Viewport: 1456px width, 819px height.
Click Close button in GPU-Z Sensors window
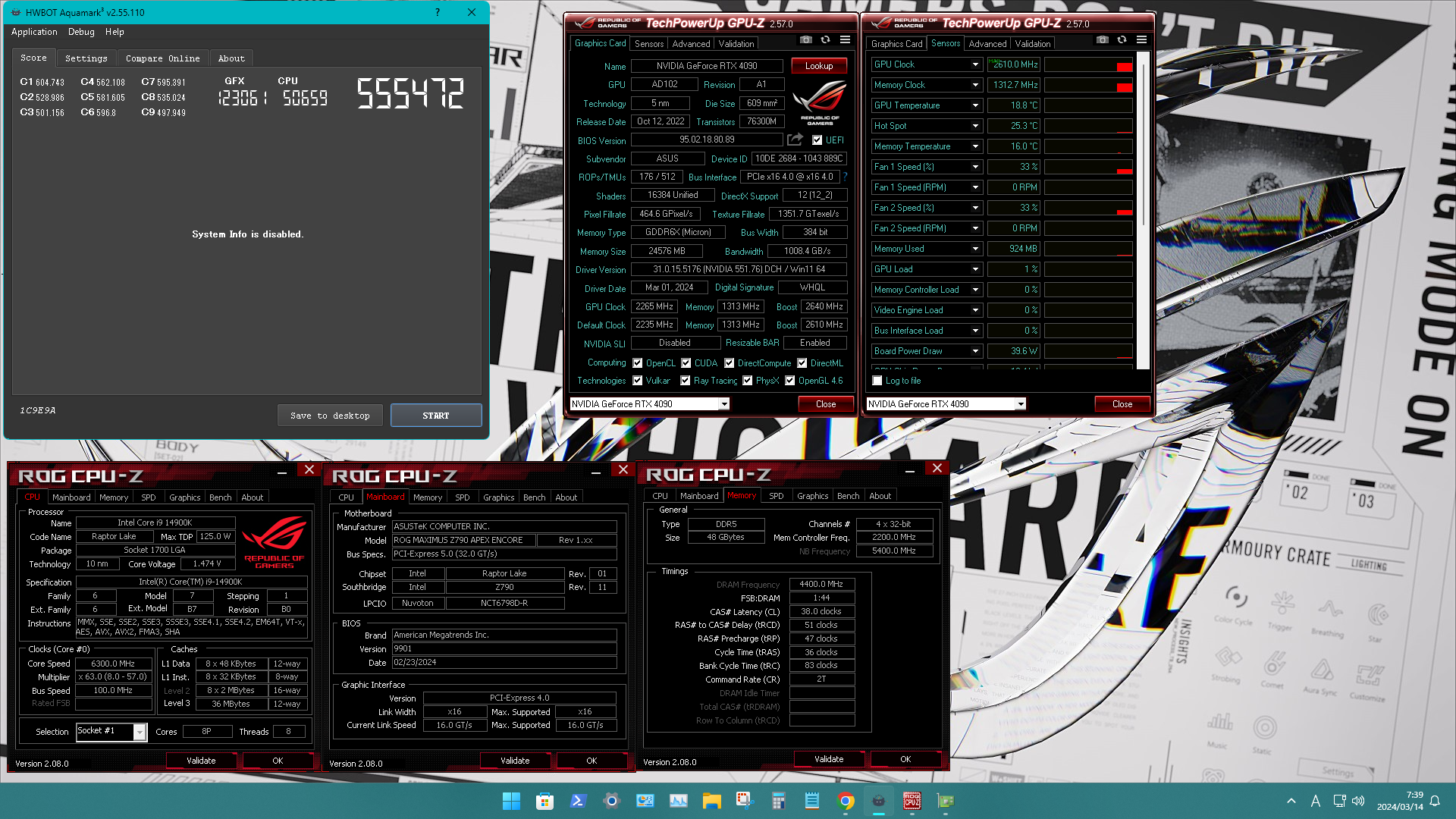pyautogui.click(x=1122, y=404)
